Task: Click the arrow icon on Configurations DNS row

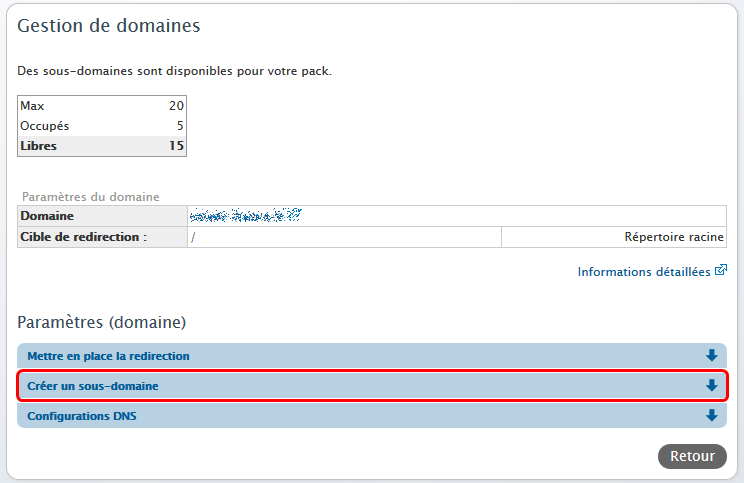Action: [711, 415]
